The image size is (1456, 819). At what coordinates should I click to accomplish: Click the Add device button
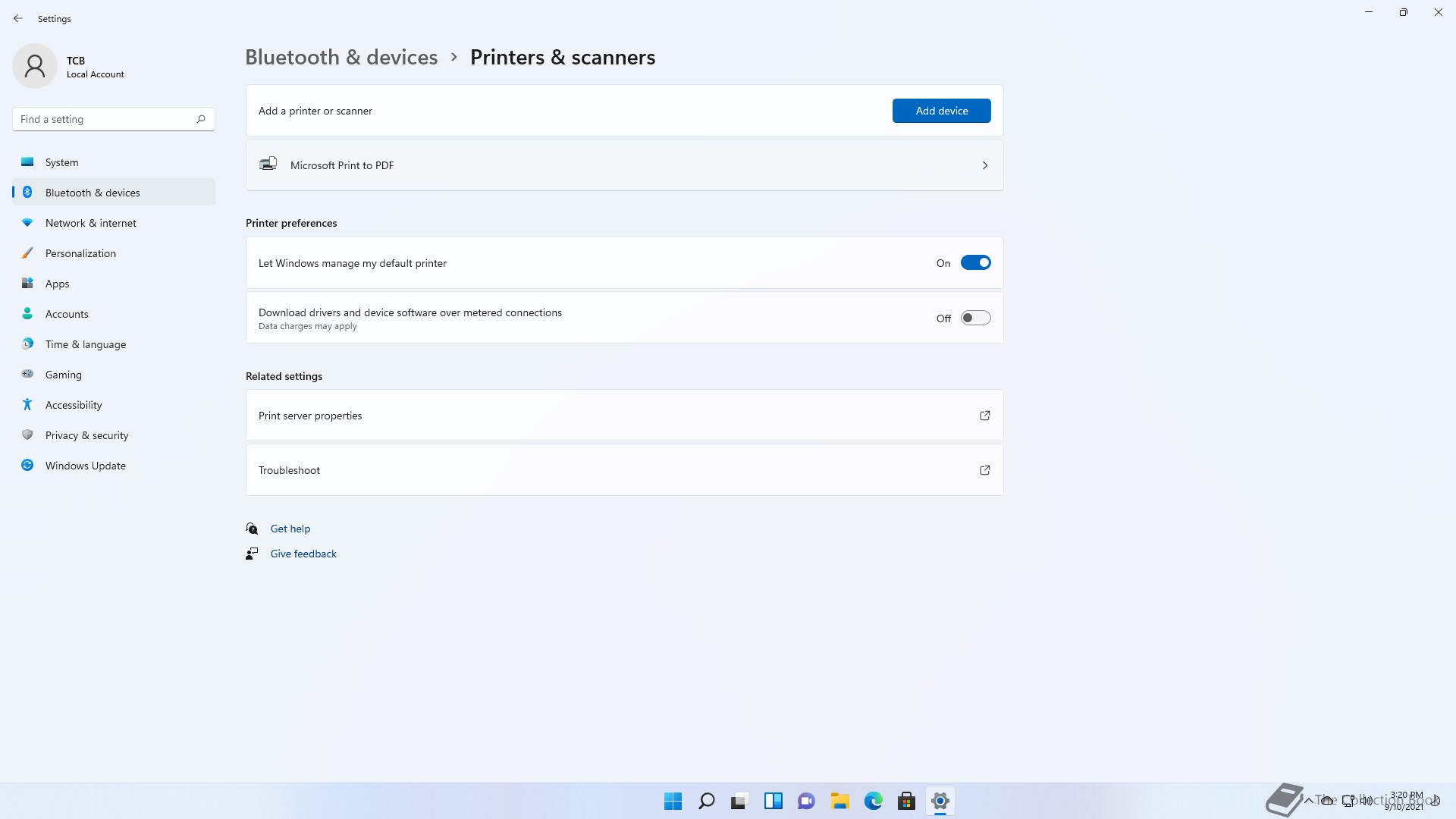click(x=941, y=111)
